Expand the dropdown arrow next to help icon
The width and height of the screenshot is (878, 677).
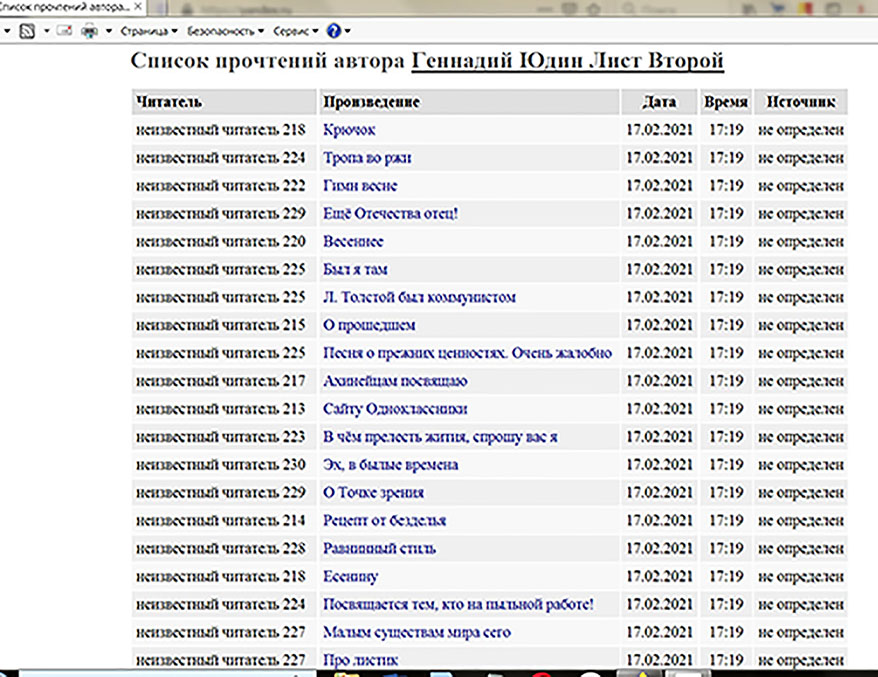pos(347,31)
